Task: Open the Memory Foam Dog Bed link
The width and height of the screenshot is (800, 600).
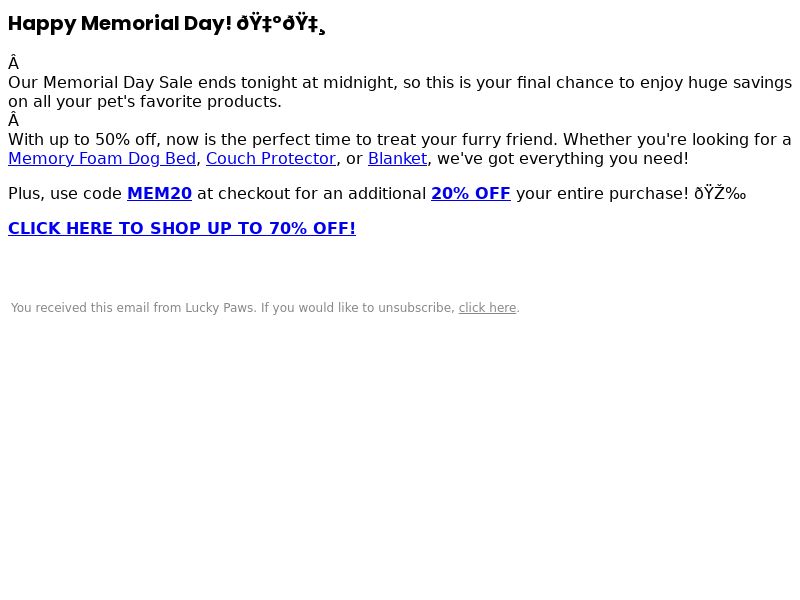Action: point(102,159)
